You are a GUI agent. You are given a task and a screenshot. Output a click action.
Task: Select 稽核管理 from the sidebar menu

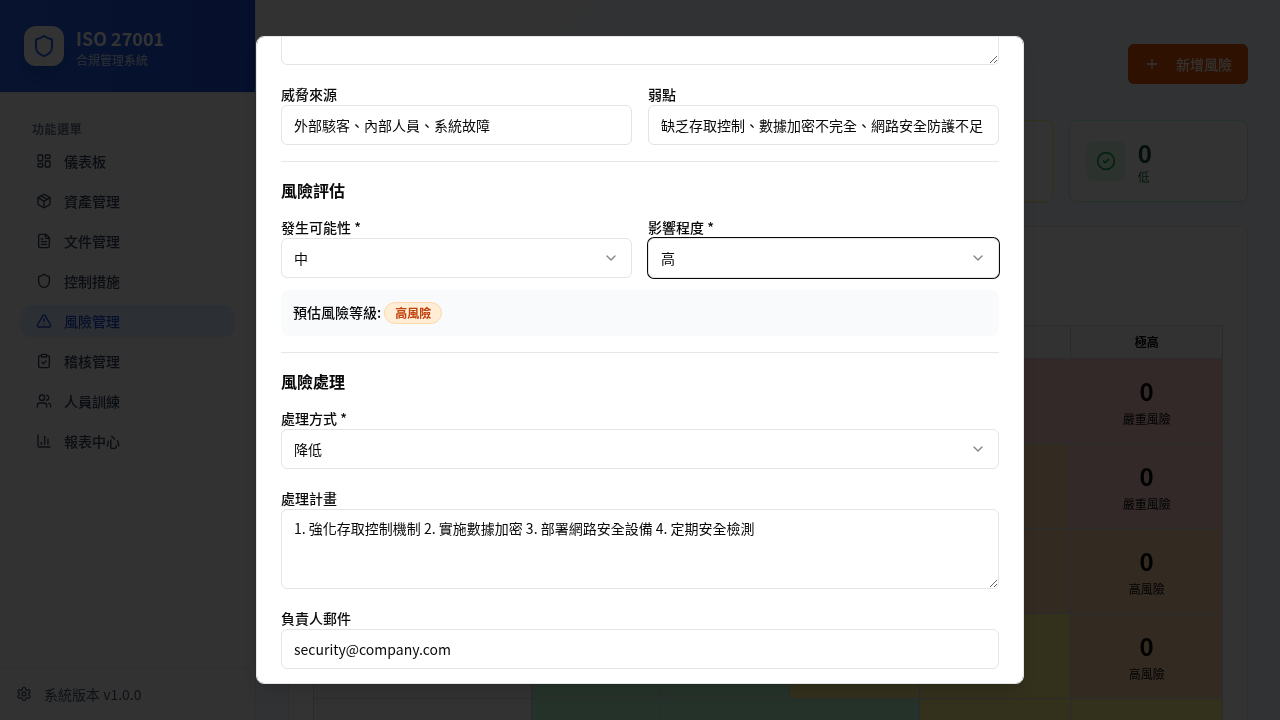[92, 362]
